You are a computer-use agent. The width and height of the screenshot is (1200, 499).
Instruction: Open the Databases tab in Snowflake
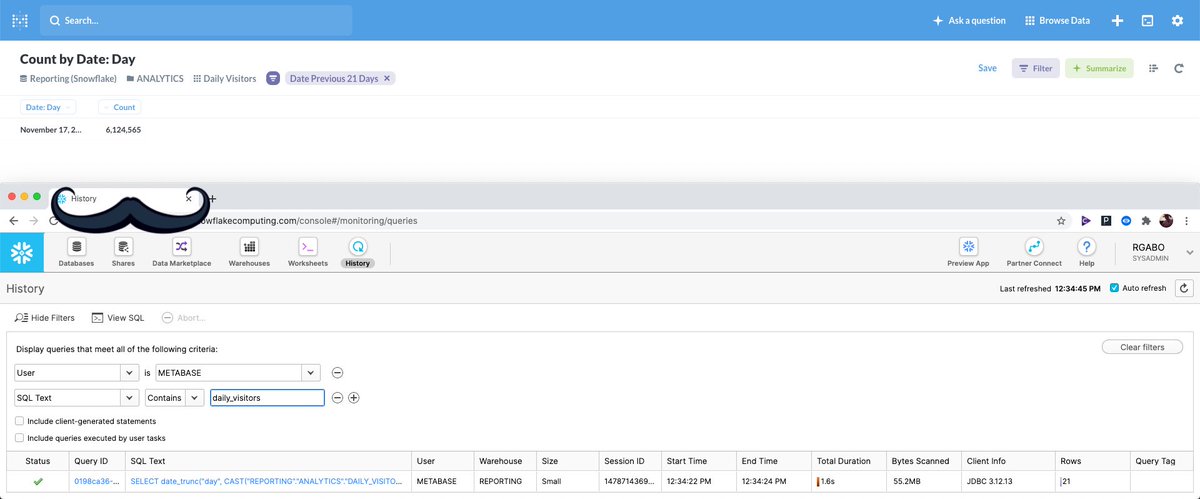pos(76,253)
